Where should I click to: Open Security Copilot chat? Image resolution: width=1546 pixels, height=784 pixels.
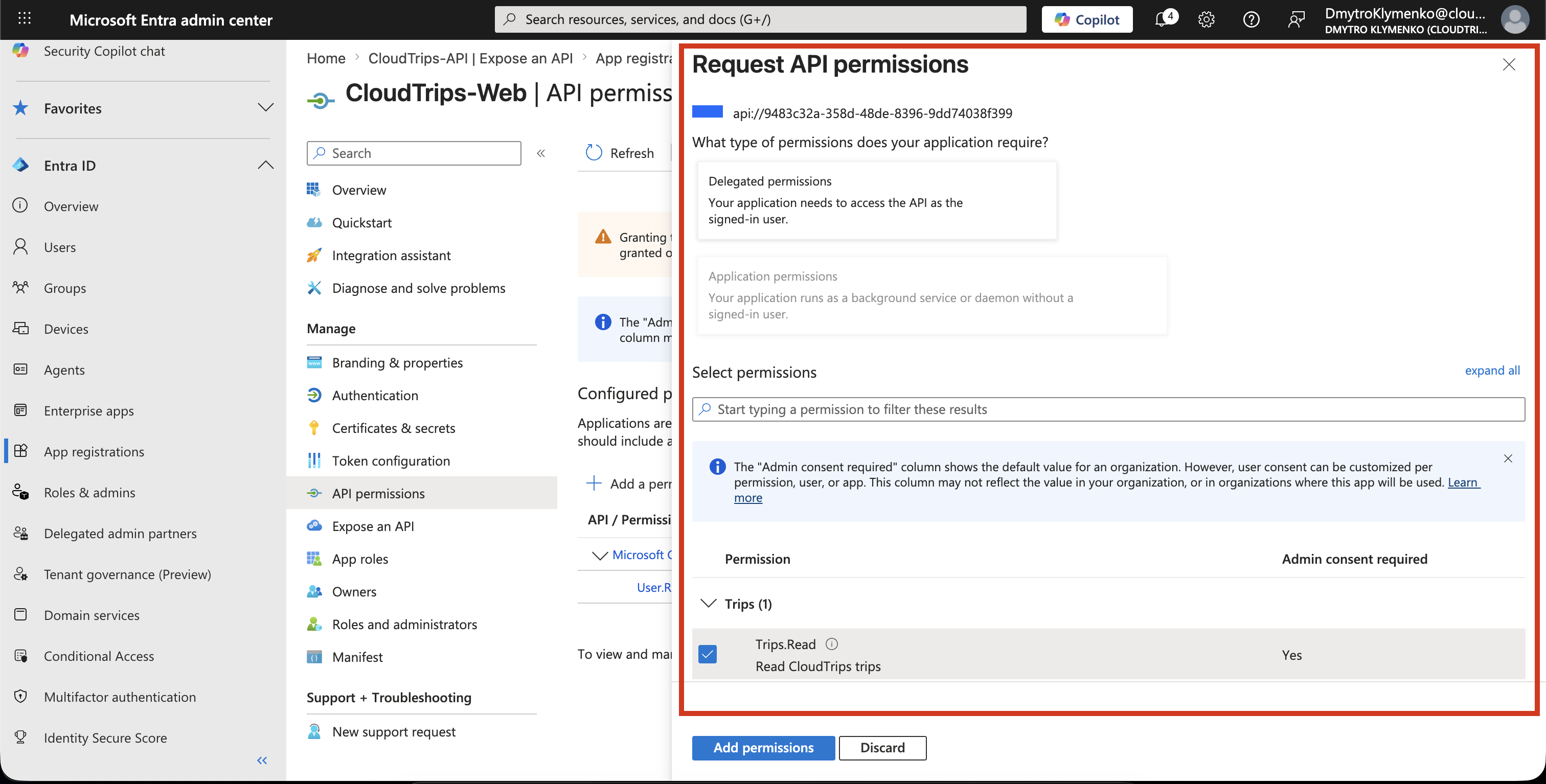(104, 51)
